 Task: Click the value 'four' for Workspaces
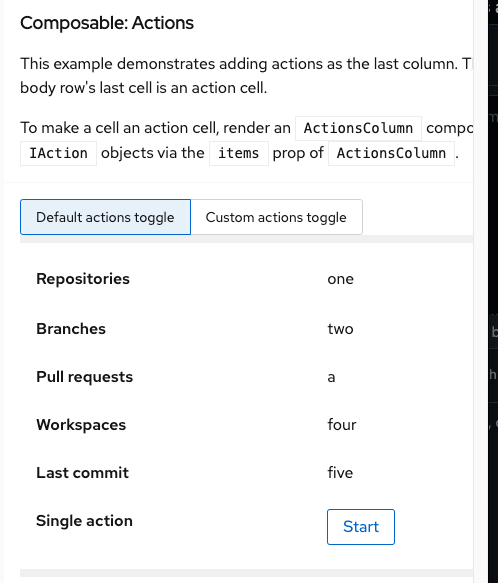pos(342,425)
